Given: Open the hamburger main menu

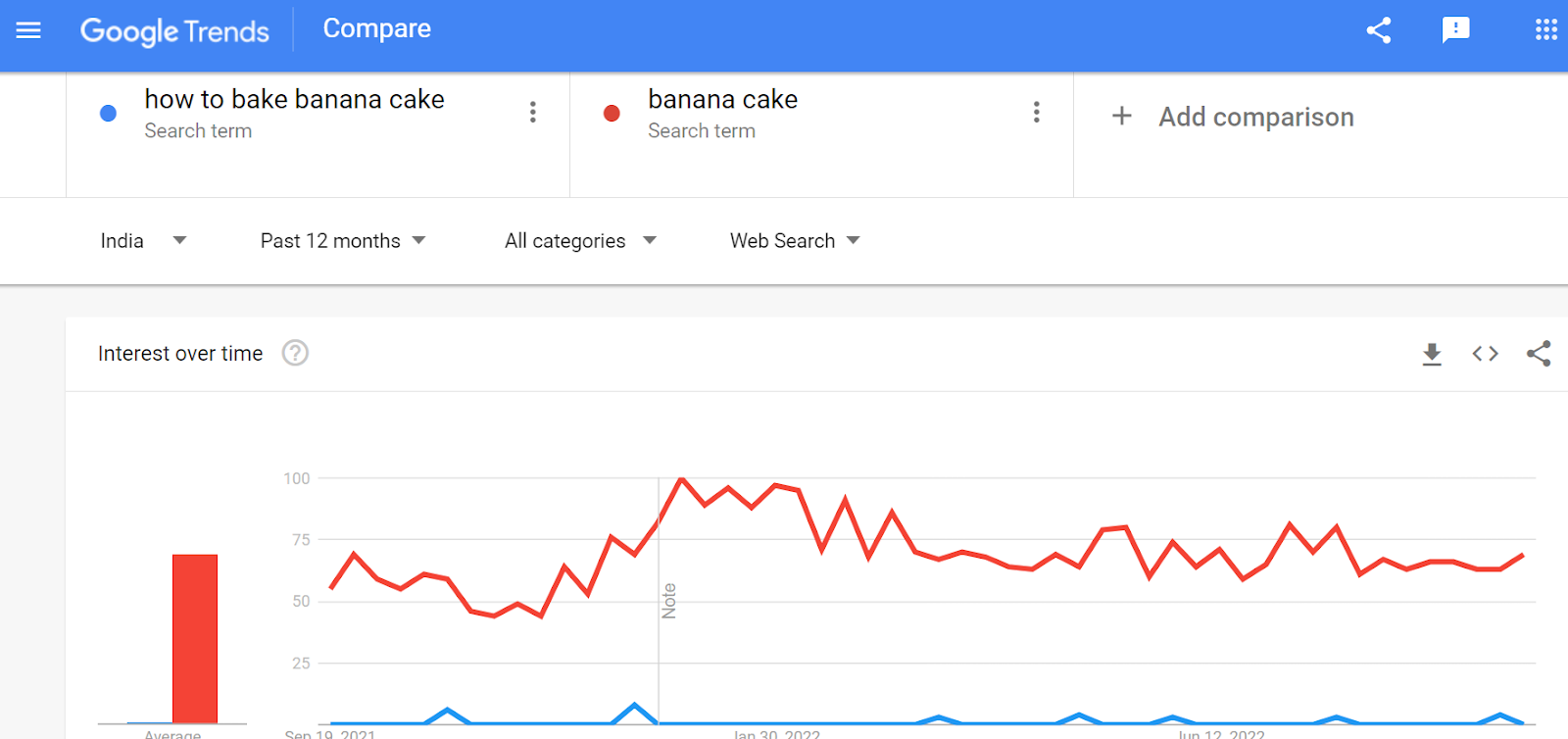Looking at the screenshot, I should [x=28, y=30].
